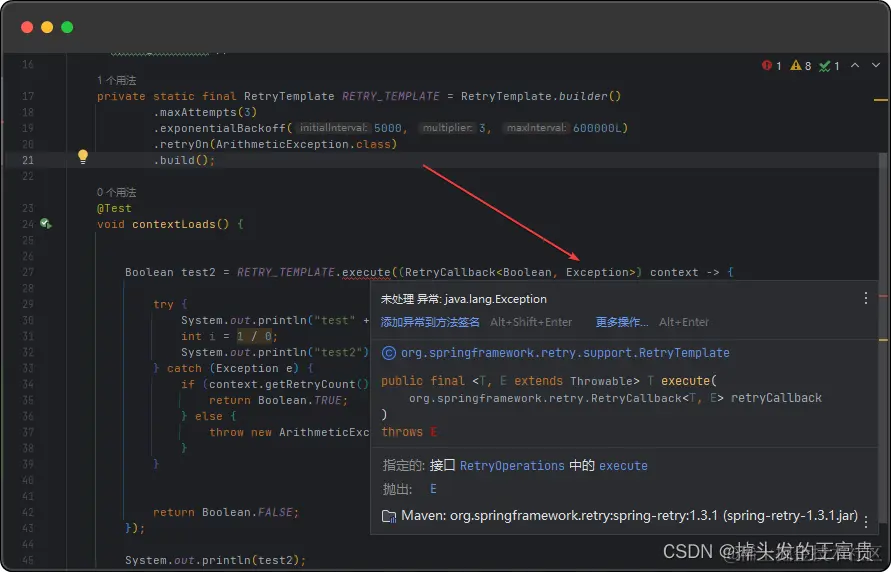Click System.out.println(test2); on line 45
This screenshot has width=891, height=572.
coord(215,561)
